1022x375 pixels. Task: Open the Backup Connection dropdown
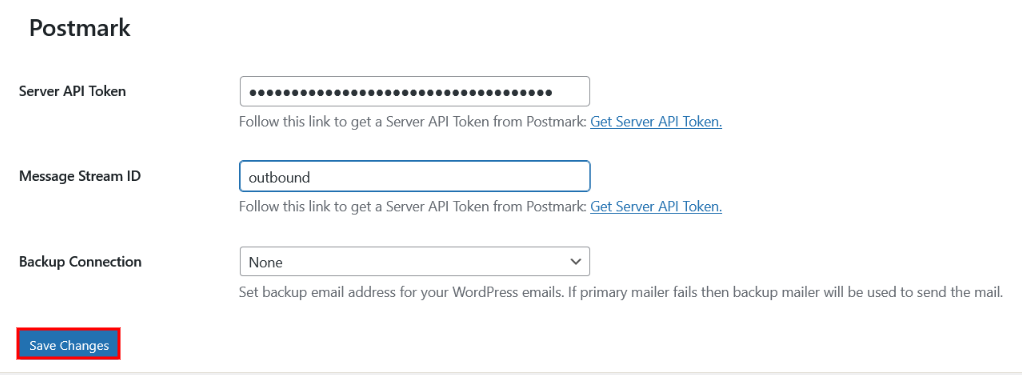[x=415, y=262]
